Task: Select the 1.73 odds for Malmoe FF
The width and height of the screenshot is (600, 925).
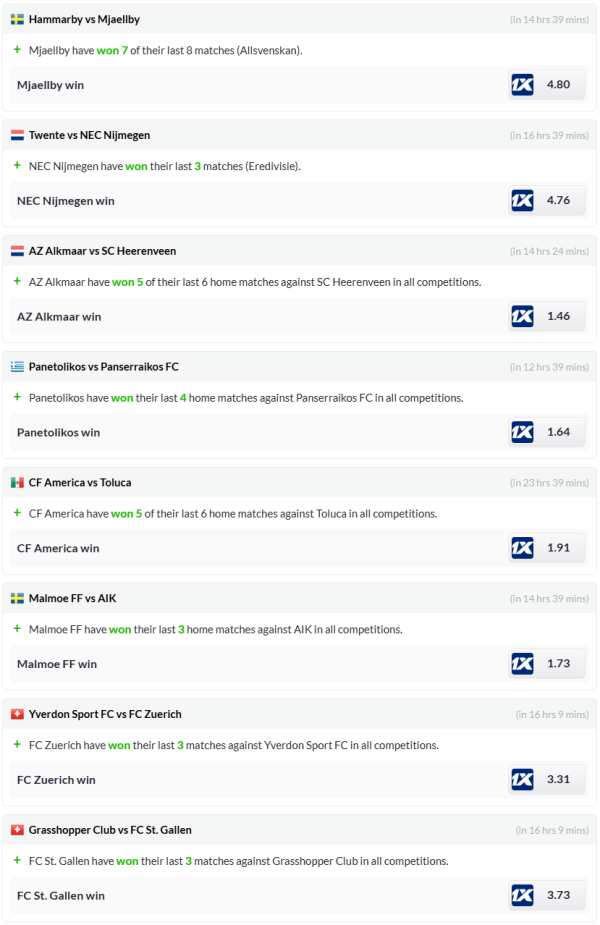Action: click(558, 664)
